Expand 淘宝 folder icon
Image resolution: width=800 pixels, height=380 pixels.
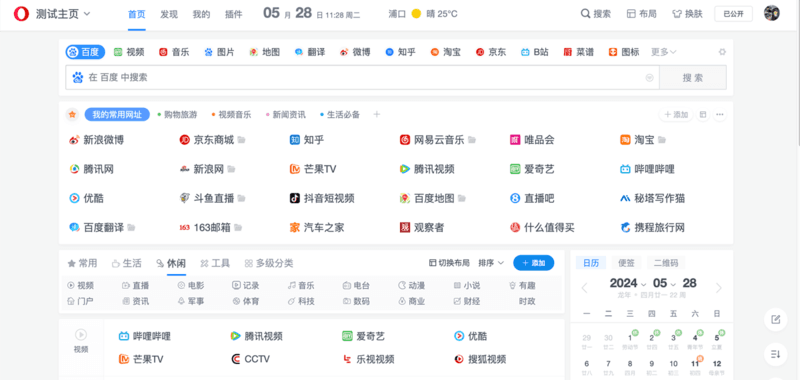point(662,140)
